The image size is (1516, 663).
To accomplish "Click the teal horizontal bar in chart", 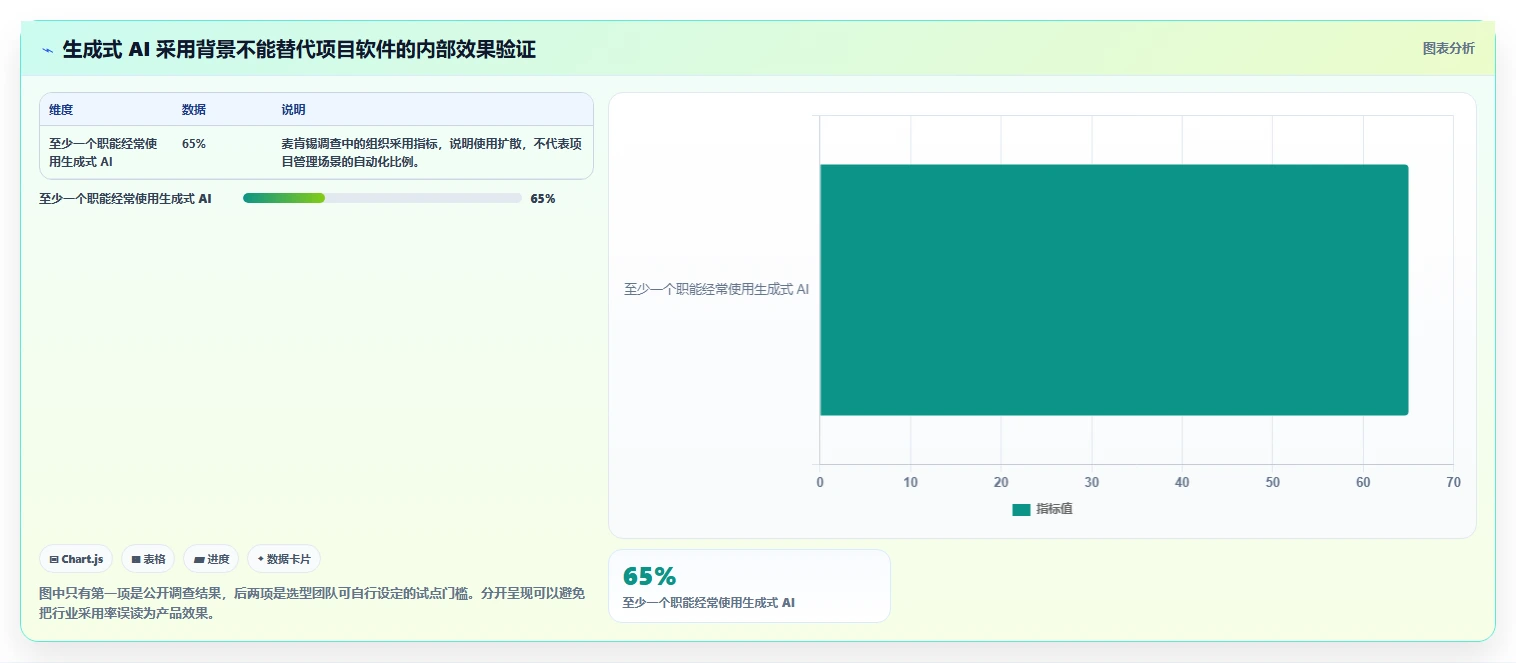I will pos(1114,290).
